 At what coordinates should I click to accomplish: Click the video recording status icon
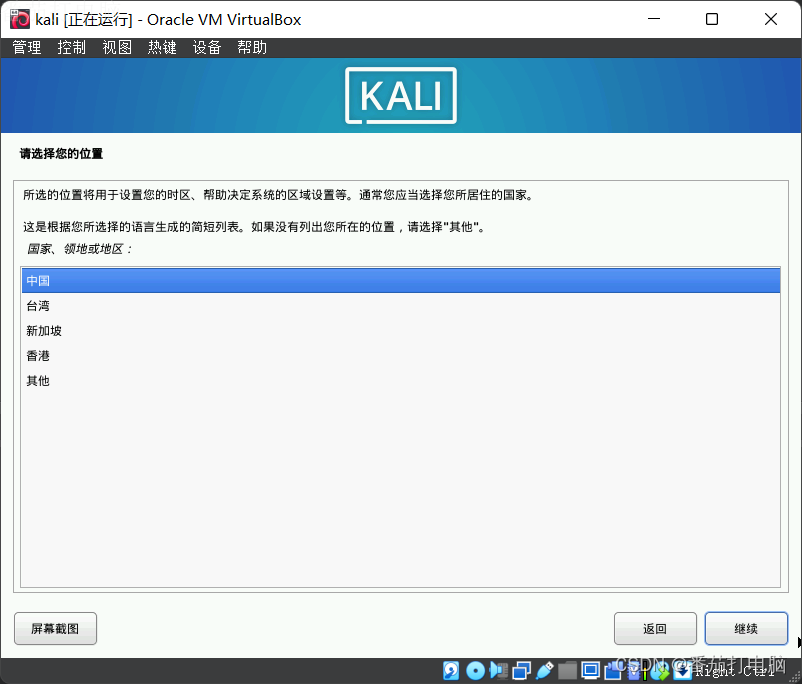click(x=613, y=671)
